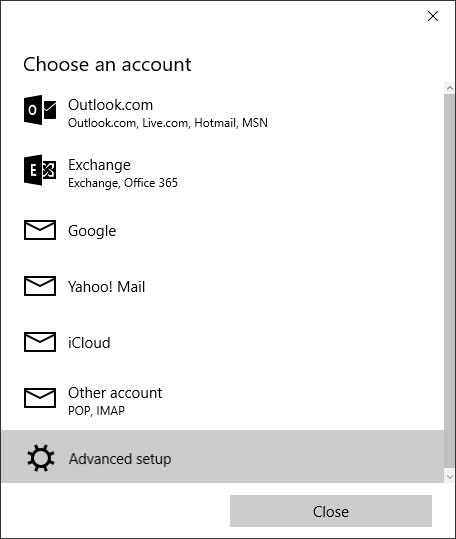Click the 'Exchange, Office 365' subtitle
Screen dimensions: 456x539
click(123, 183)
